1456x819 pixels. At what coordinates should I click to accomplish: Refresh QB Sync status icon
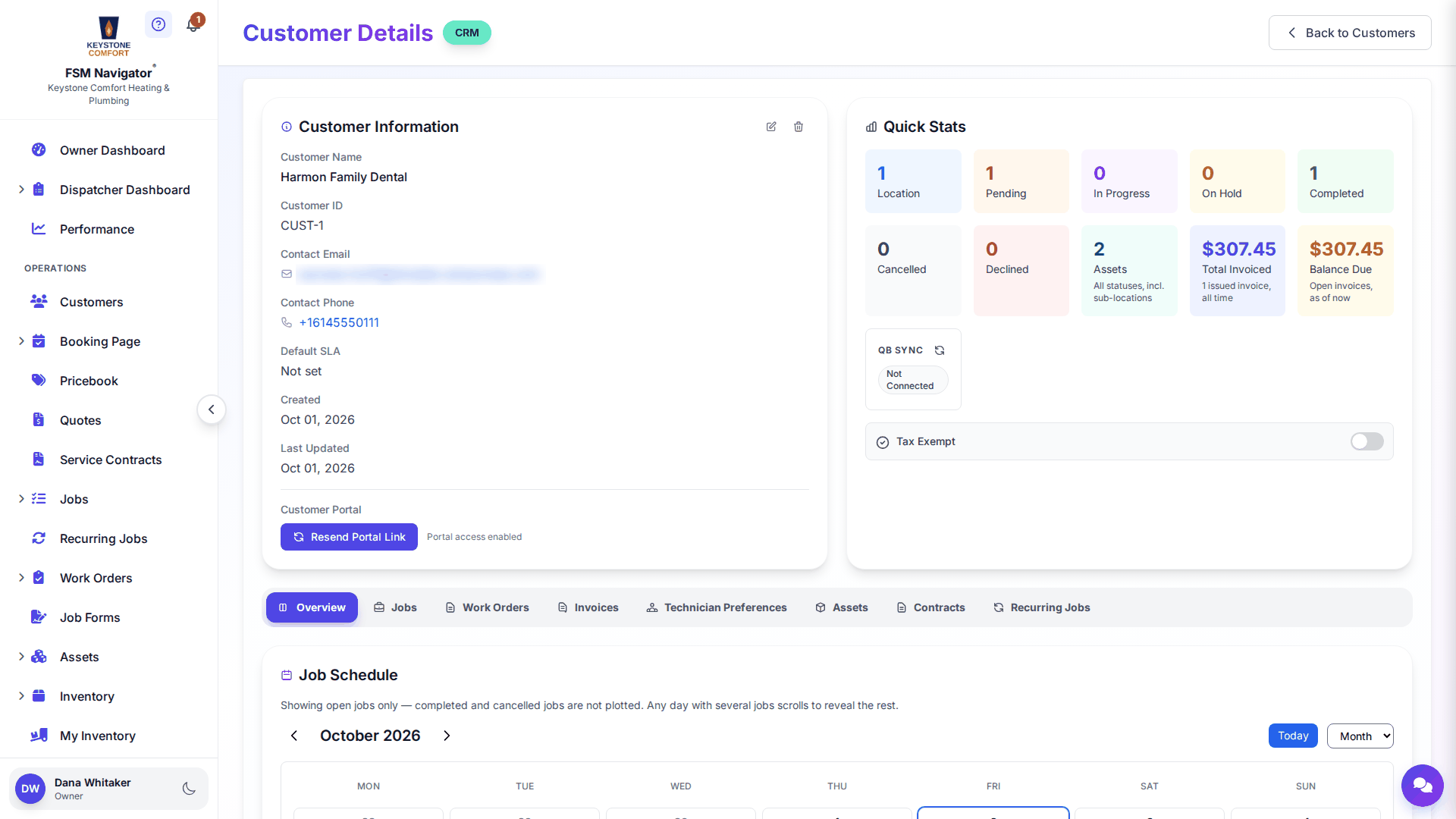pos(940,350)
